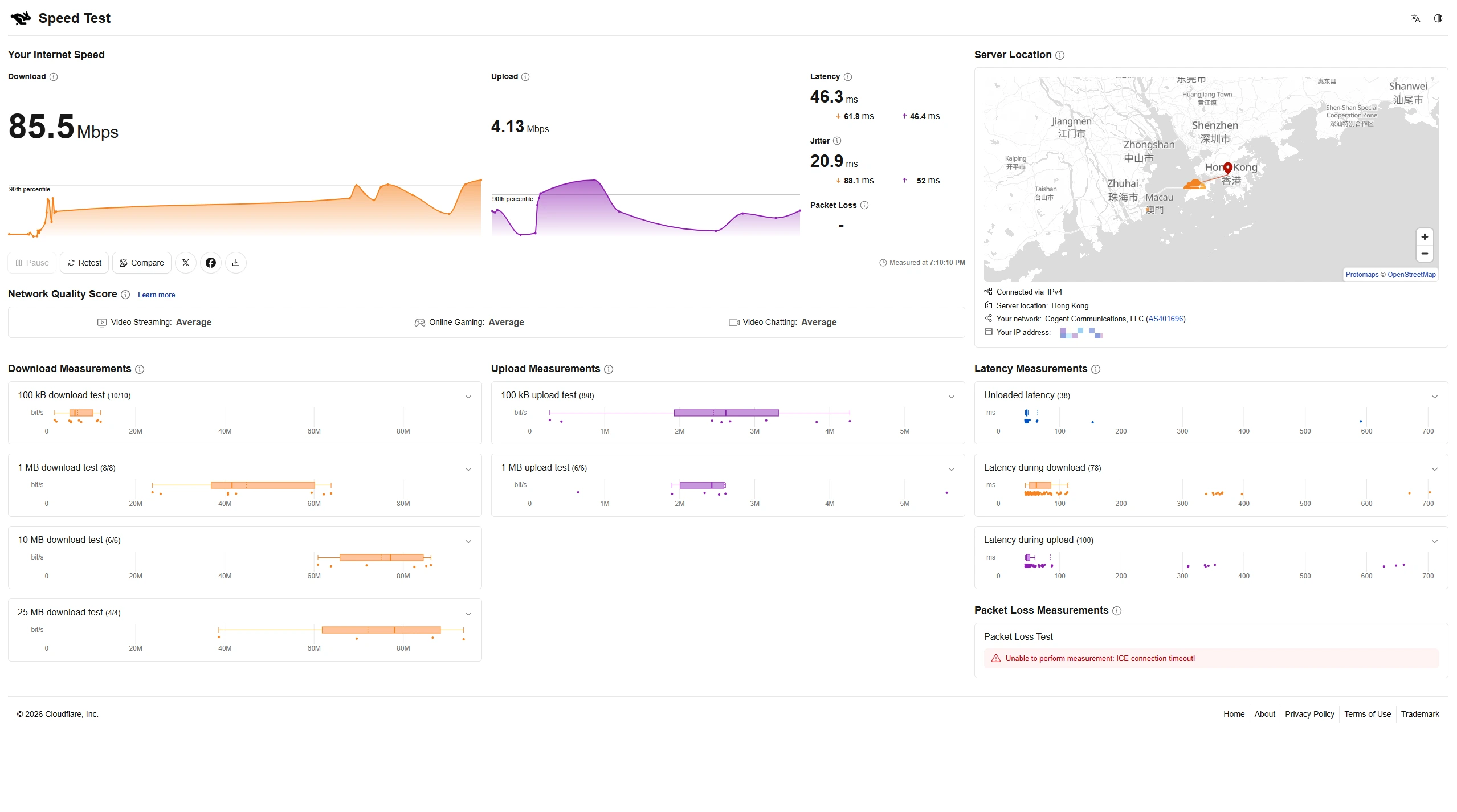Expand the 1 MB upload test
The image size is (1457, 812).
tap(952, 469)
